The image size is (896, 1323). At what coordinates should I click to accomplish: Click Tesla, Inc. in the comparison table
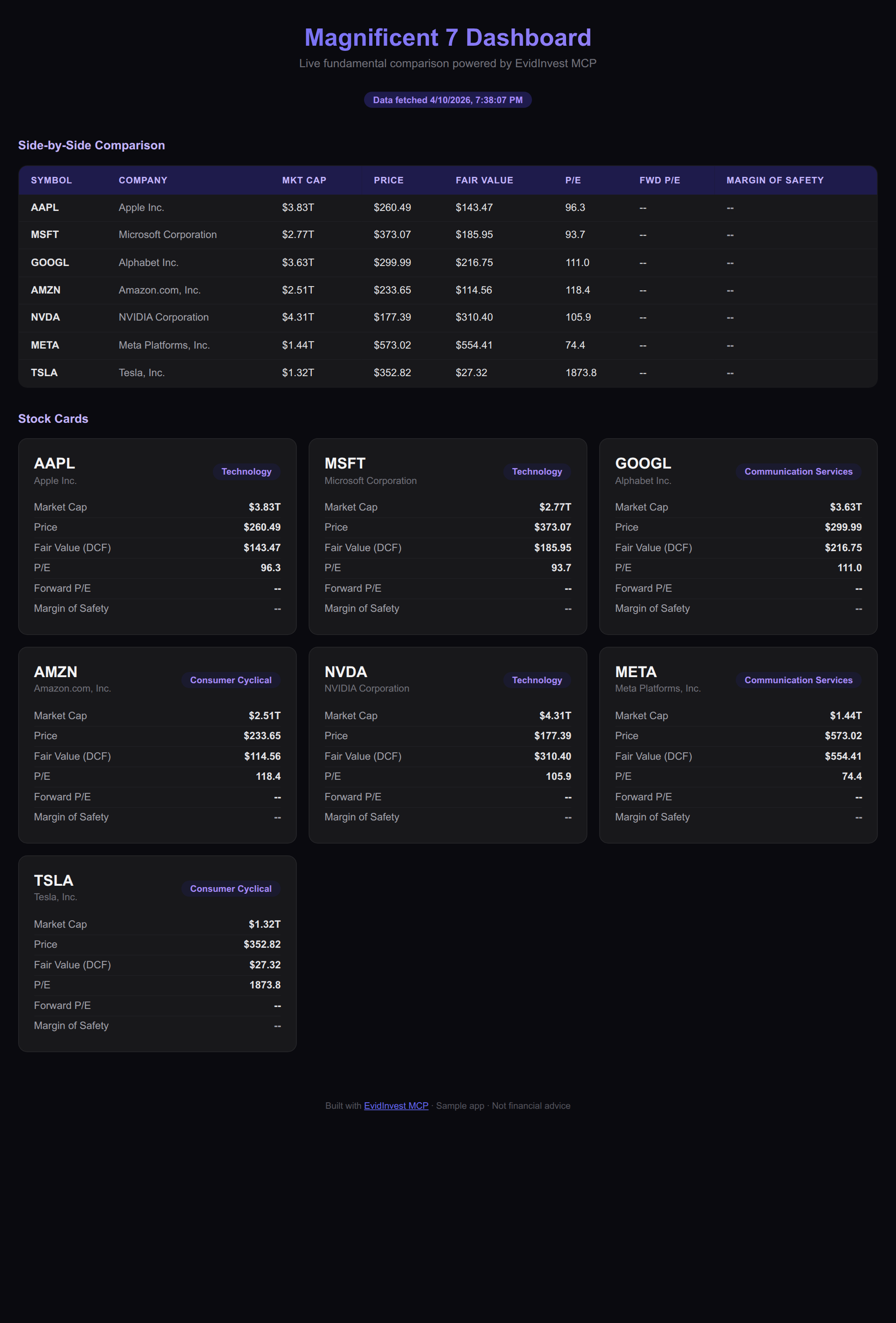pyautogui.click(x=141, y=373)
